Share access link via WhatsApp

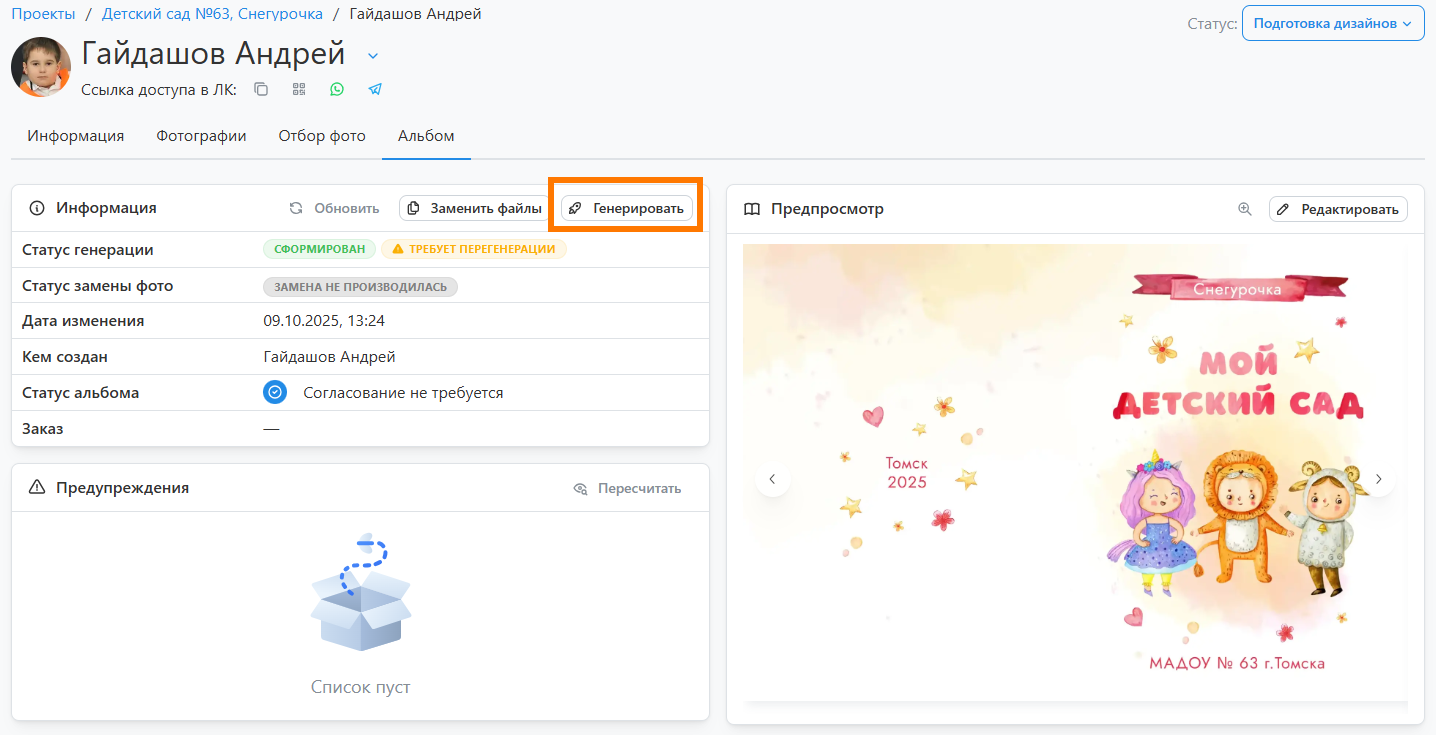[x=337, y=89]
